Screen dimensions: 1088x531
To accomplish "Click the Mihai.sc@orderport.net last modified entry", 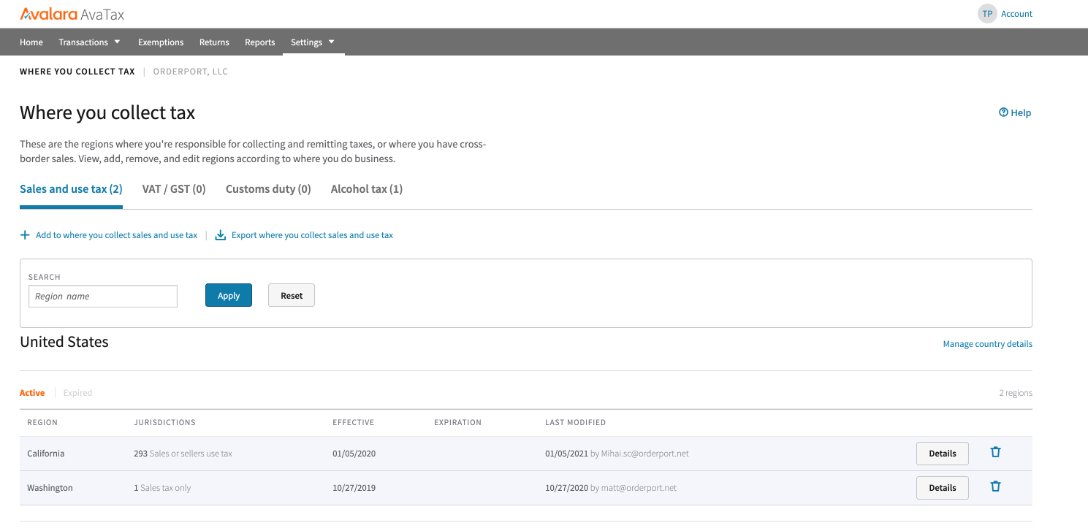I will [x=617, y=453].
